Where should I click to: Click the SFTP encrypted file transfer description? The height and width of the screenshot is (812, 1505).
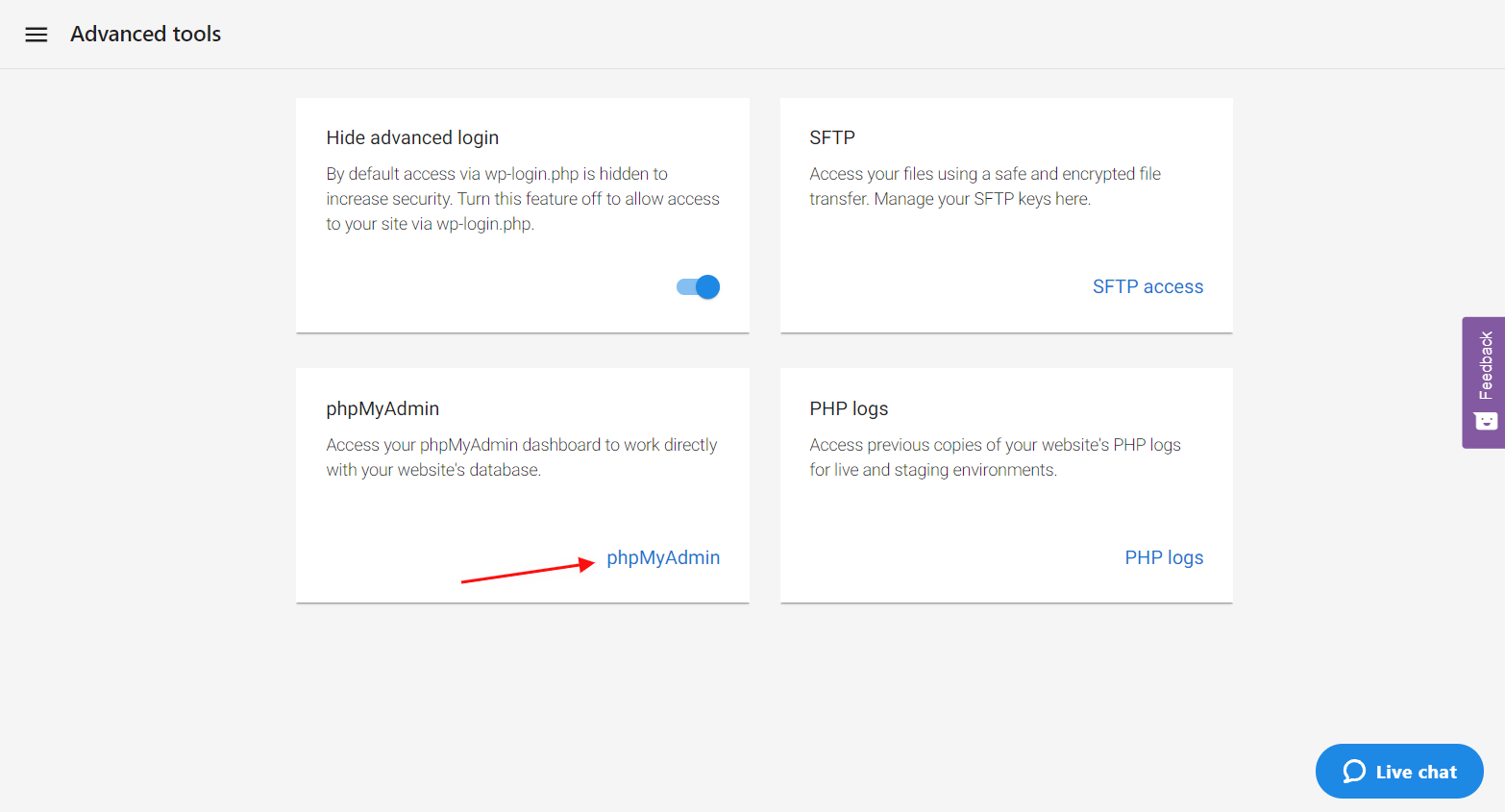tap(985, 186)
